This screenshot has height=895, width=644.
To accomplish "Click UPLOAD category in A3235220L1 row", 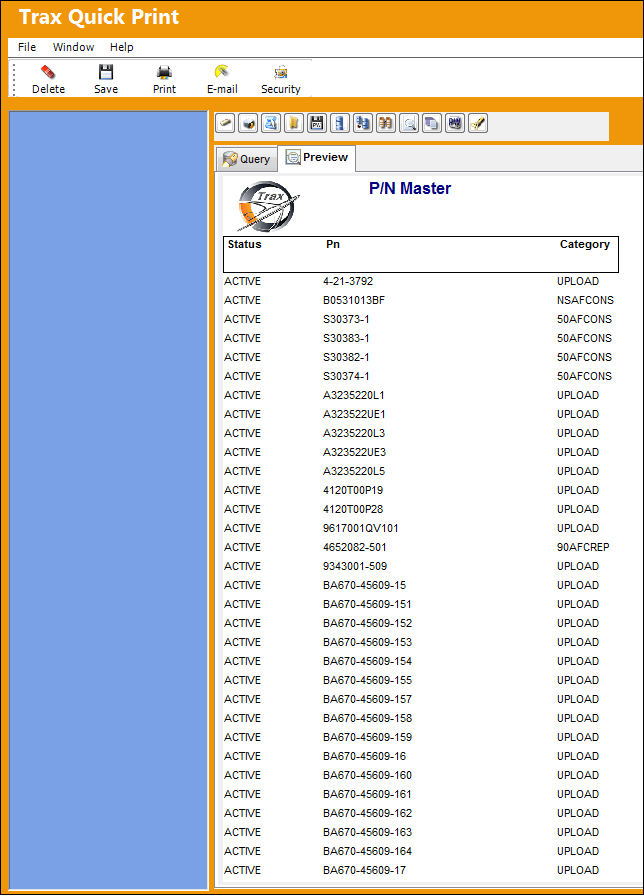I will 578,395.
